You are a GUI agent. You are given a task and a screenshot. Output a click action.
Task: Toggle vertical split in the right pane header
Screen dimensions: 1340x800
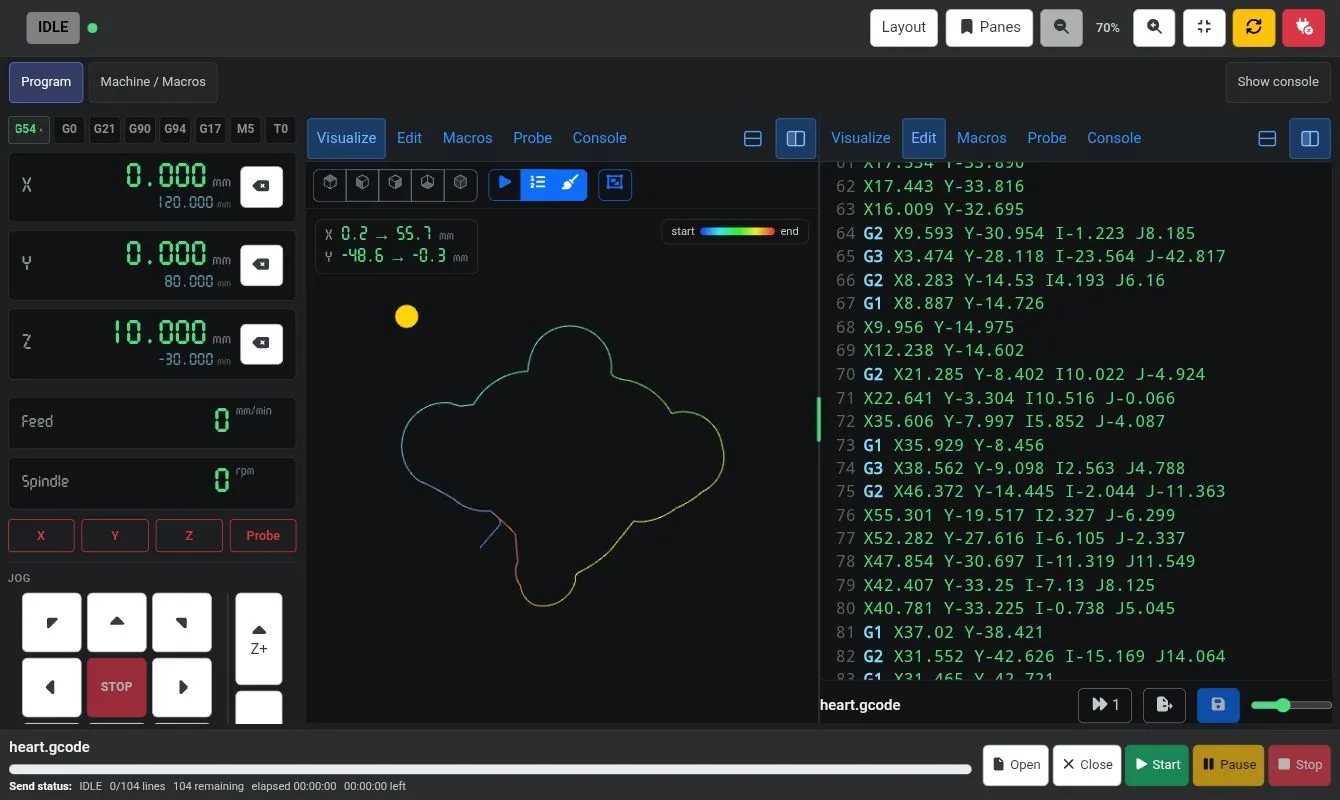pos(1310,139)
